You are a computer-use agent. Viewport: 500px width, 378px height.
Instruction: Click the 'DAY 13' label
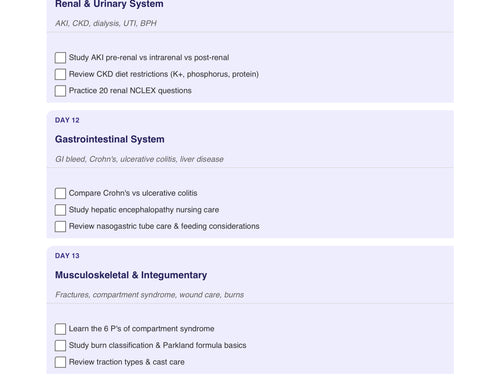67,256
